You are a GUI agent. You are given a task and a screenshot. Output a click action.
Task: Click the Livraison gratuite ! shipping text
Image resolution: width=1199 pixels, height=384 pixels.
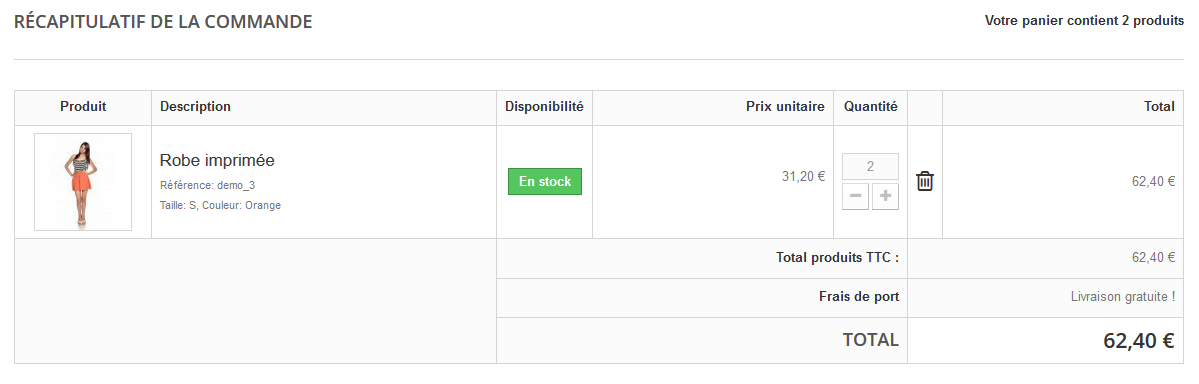click(1123, 297)
